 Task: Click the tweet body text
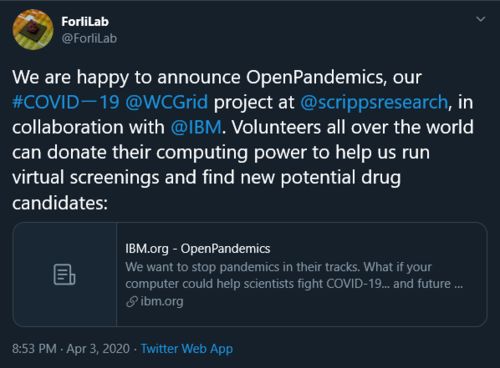point(243,140)
